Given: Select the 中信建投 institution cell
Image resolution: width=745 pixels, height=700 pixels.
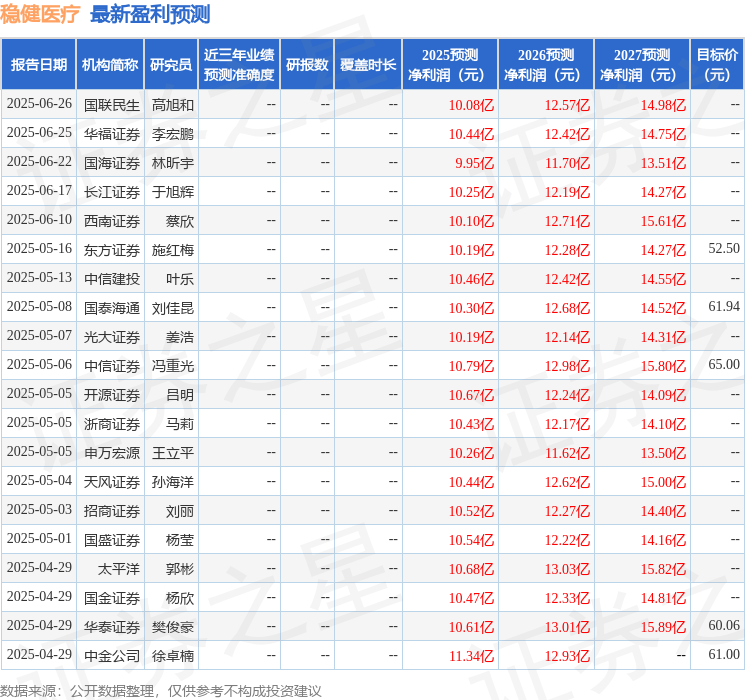Looking at the screenshot, I should (112, 279).
